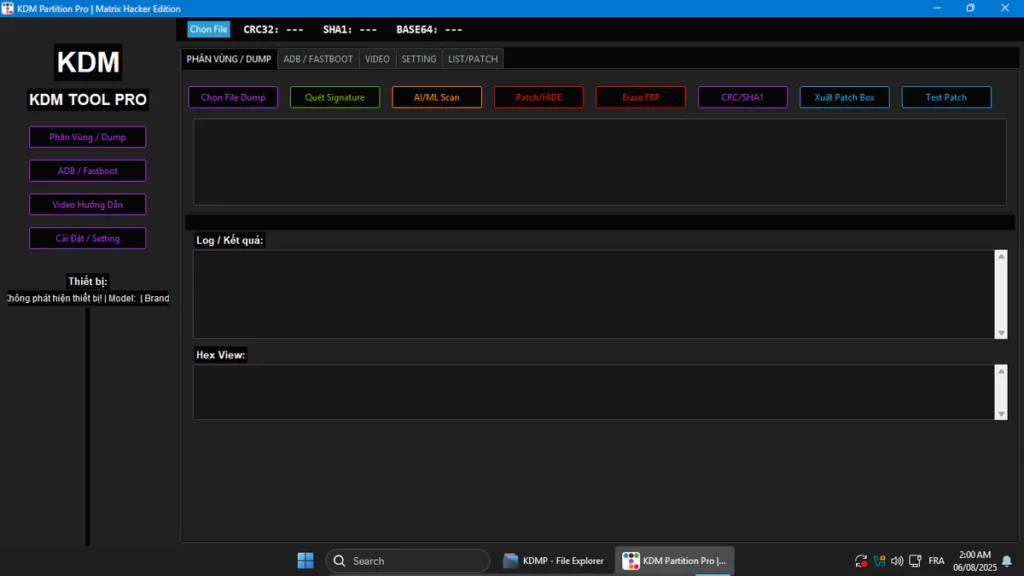Screen dimensions: 1024x576
Task: Click the KDM Partition Pro taskbar icon
Action: click(675, 561)
